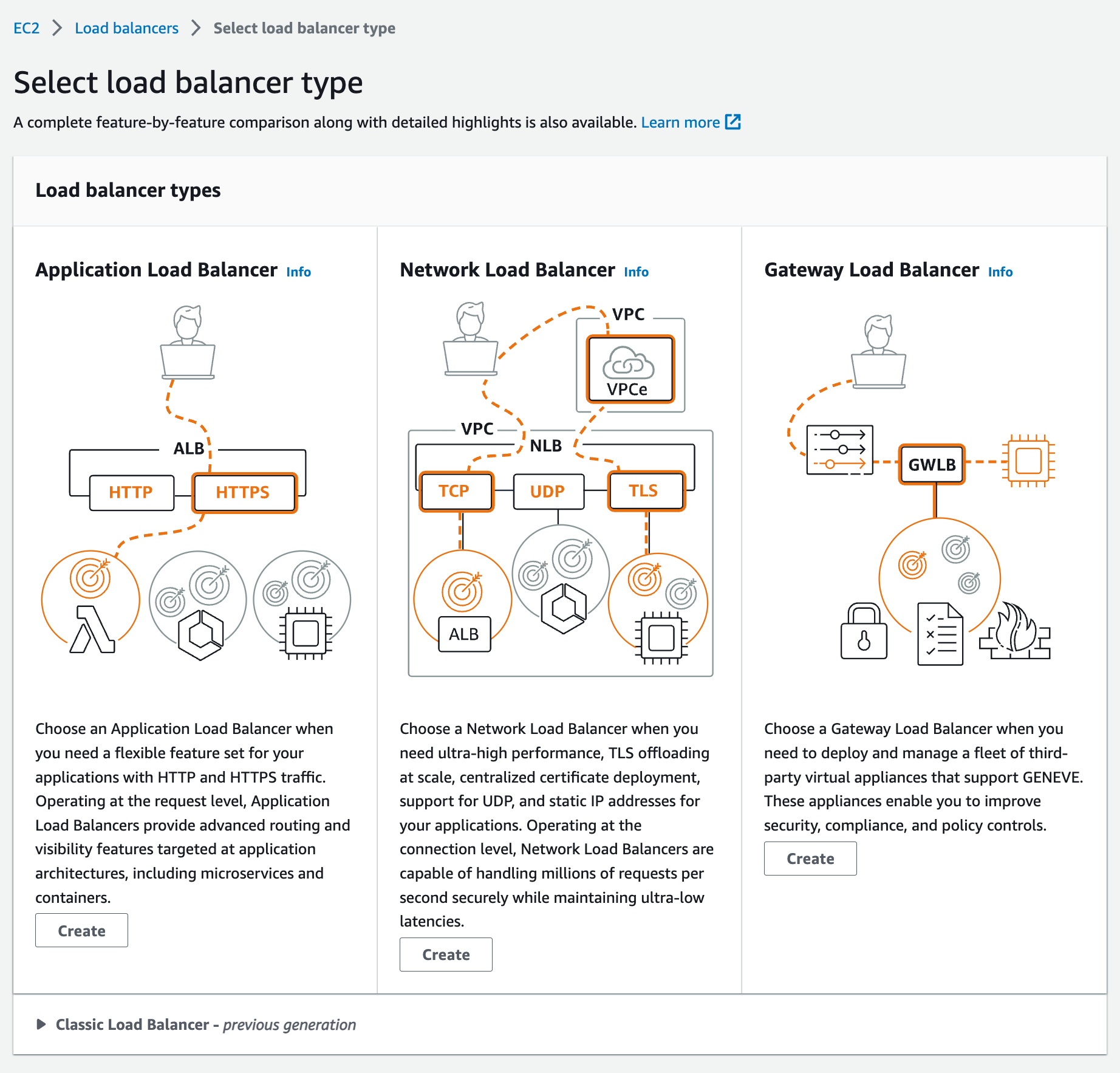Open the Learn more comparison link
Image resolution: width=1120 pixels, height=1073 pixels.
[680, 122]
